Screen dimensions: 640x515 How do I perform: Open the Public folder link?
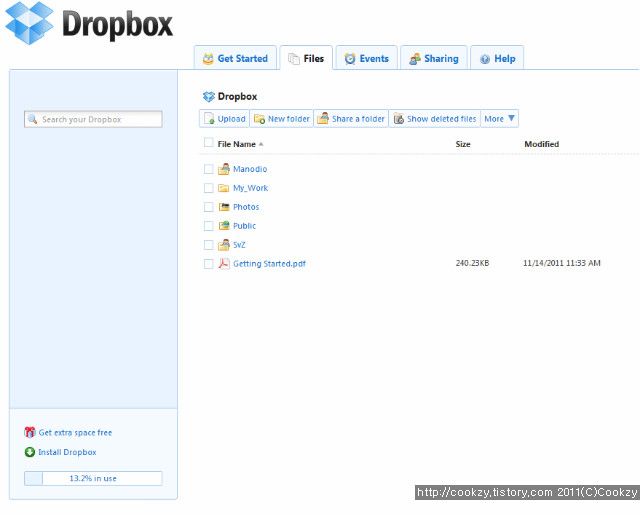(244, 226)
